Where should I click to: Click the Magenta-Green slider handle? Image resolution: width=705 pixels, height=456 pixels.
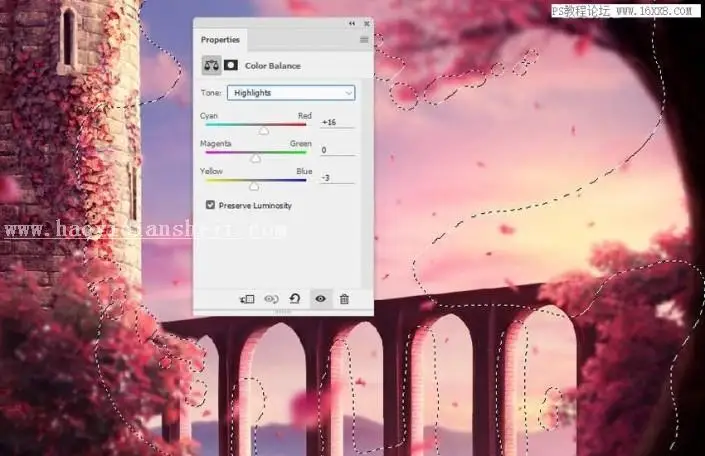pyautogui.click(x=255, y=158)
